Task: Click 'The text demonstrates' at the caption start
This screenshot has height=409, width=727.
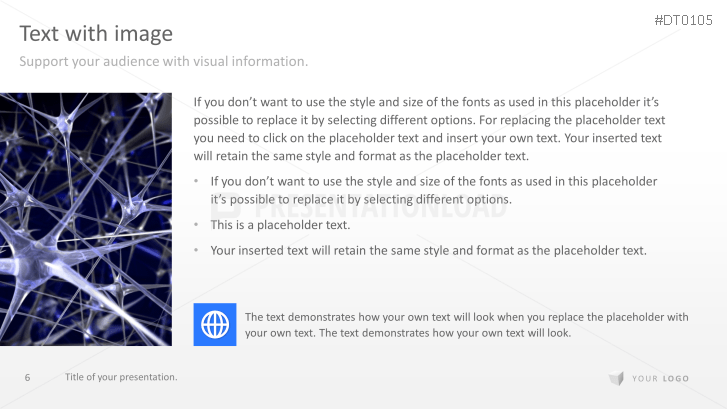Action: (x=296, y=317)
